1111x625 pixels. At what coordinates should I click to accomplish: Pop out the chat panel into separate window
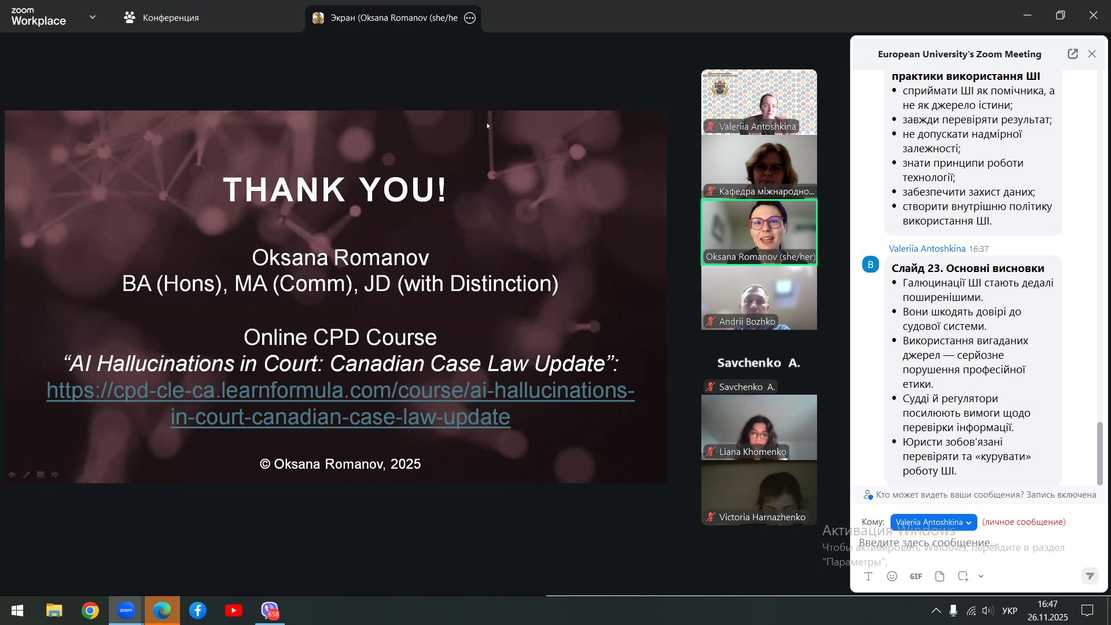(x=1072, y=54)
